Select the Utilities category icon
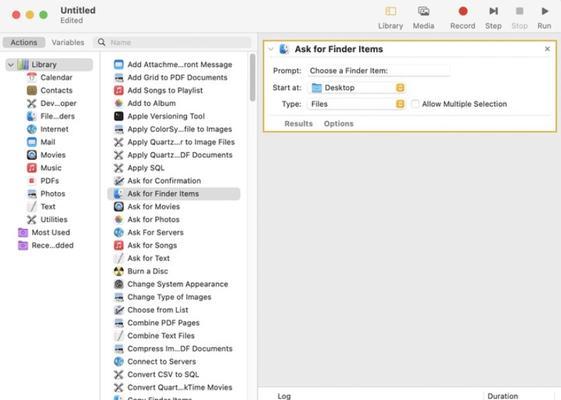This screenshot has height=400, width=561. pyautogui.click(x=32, y=219)
